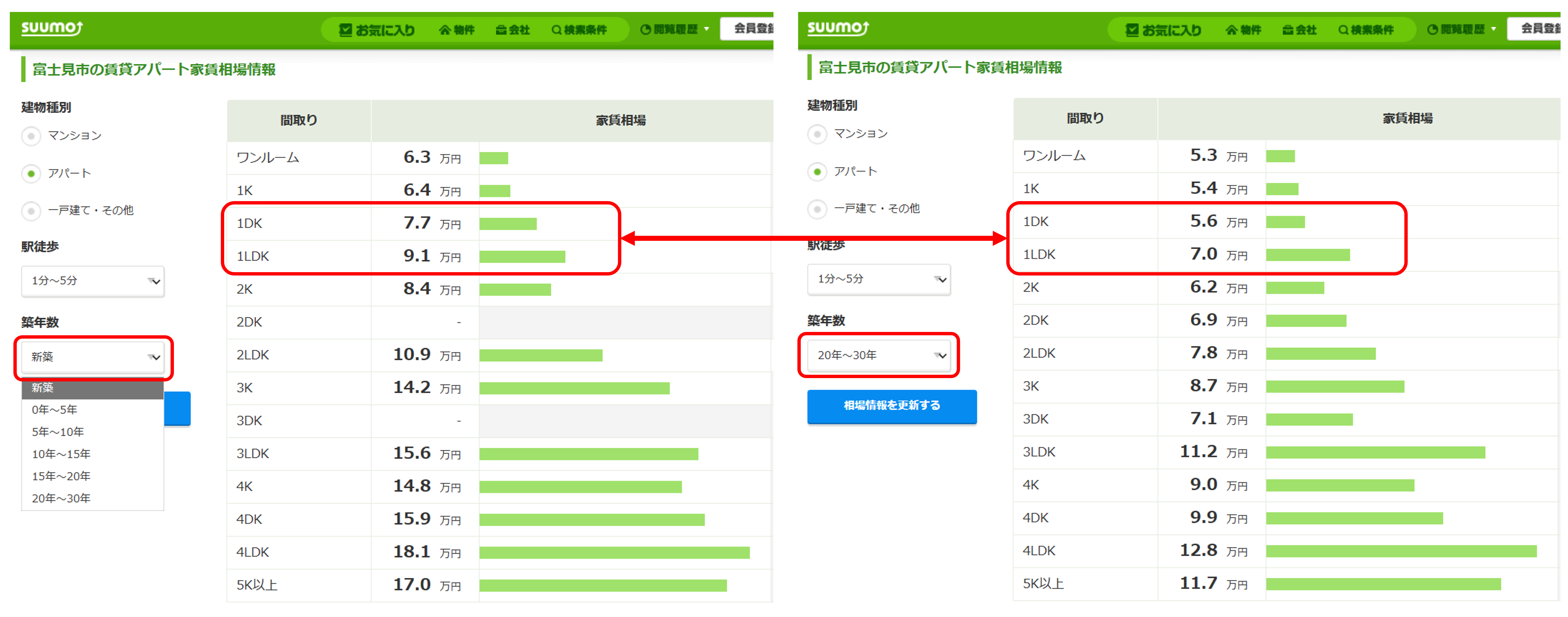
Task: Click the 1DK row label in the left table
Action: (x=250, y=224)
